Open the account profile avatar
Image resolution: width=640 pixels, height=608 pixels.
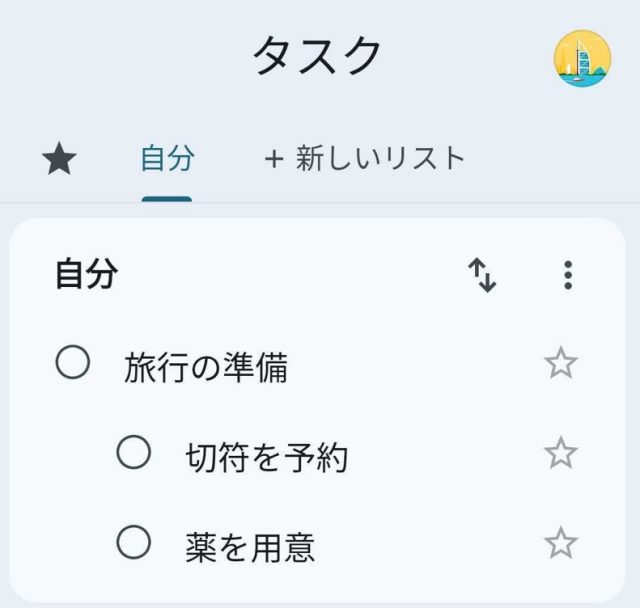(582, 58)
